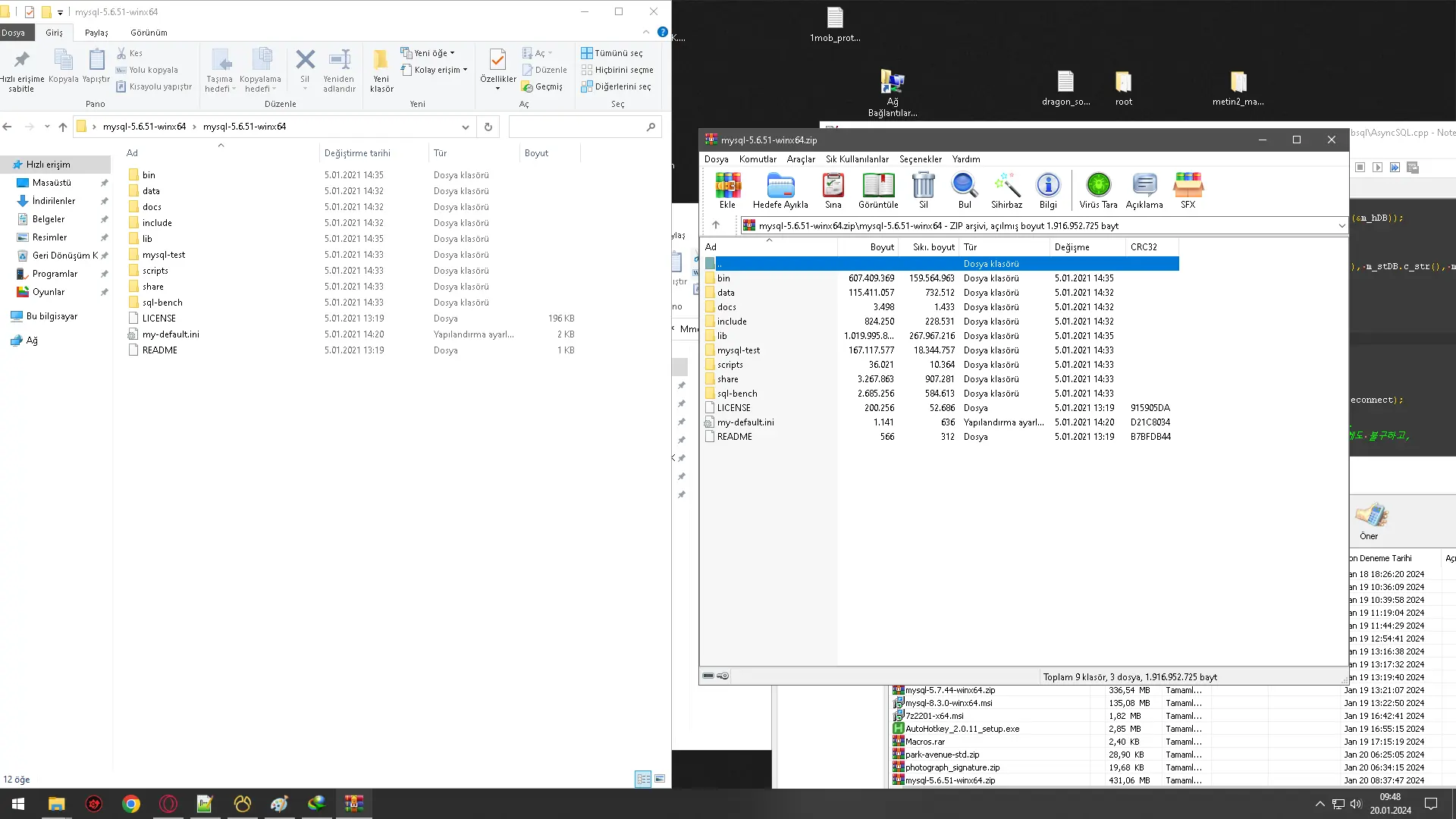This screenshot has height=819, width=1456.
Task: Select the dragon_so desktop icon
Action: (x=1065, y=88)
